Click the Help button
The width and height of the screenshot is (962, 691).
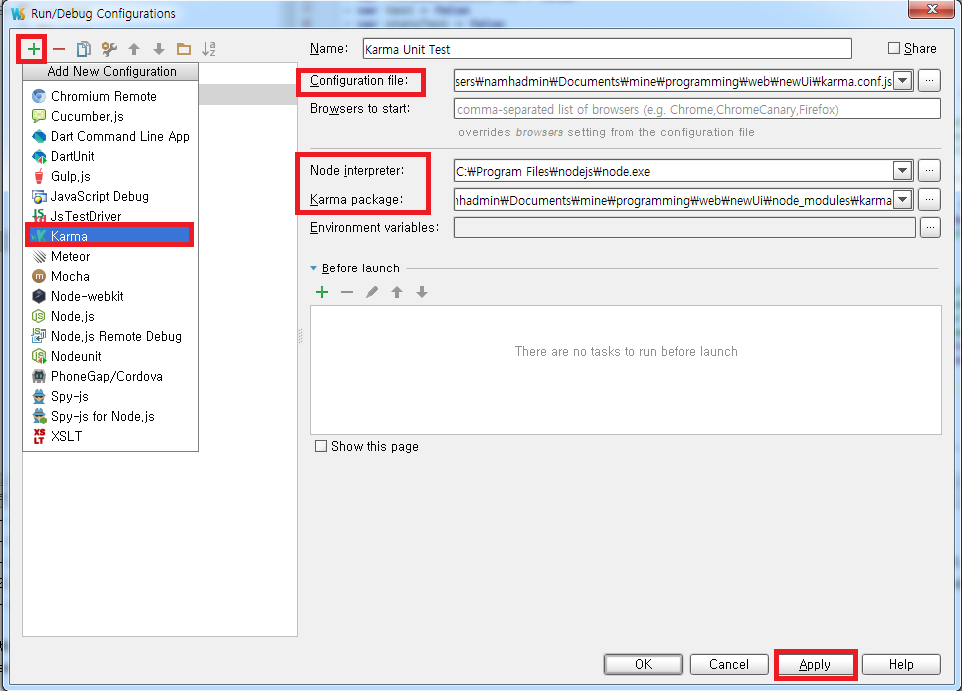coord(901,664)
